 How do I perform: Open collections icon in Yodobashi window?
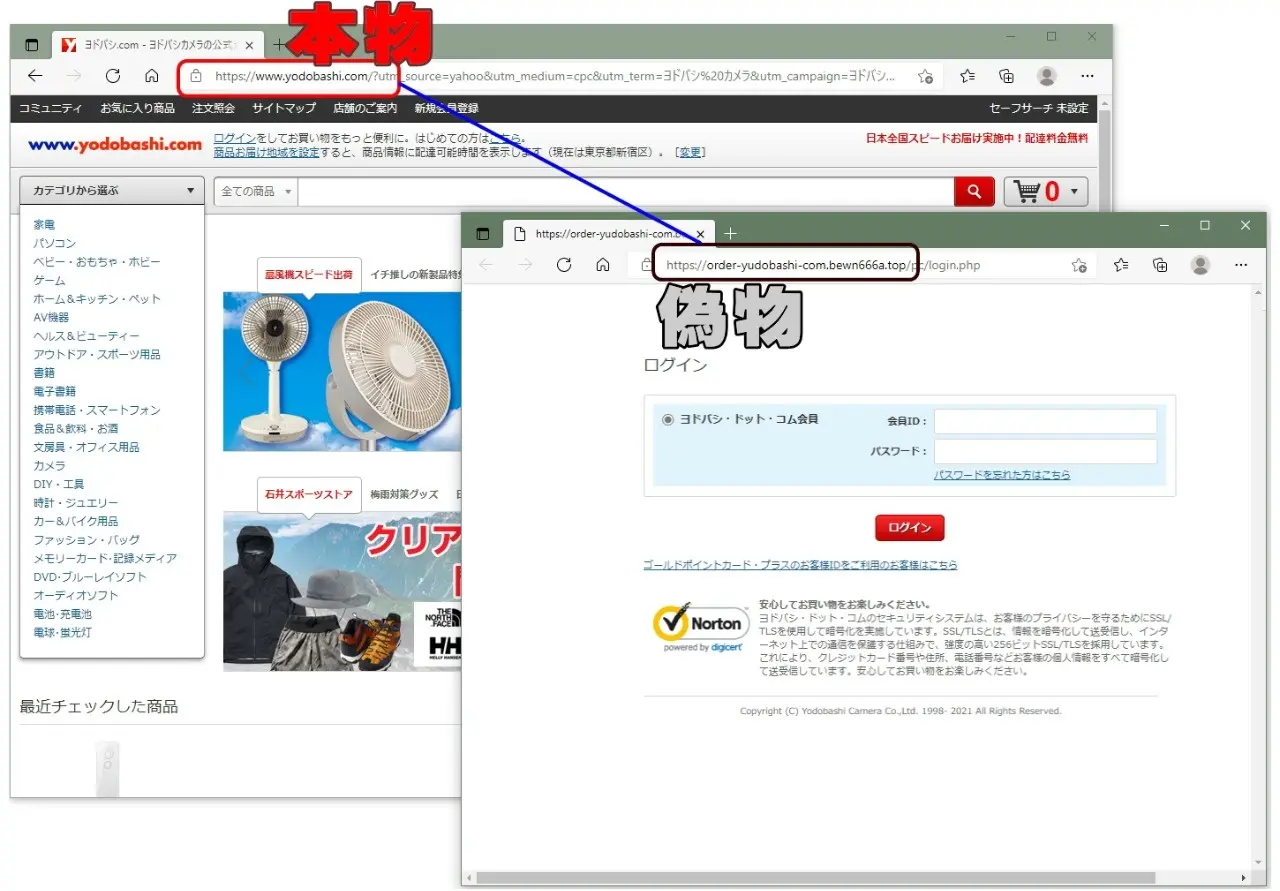tap(1007, 76)
